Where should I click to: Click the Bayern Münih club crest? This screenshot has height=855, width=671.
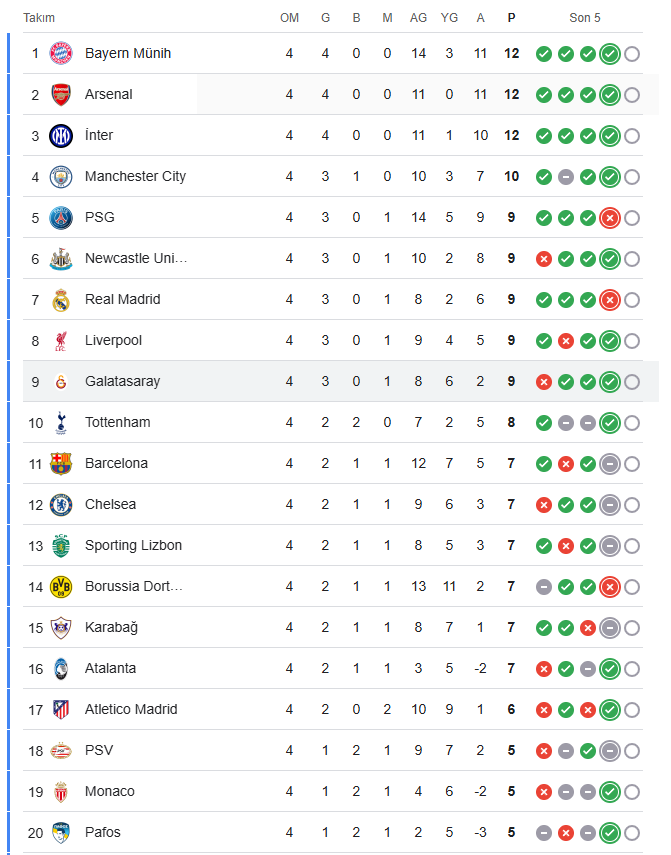(x=61, y=53)
